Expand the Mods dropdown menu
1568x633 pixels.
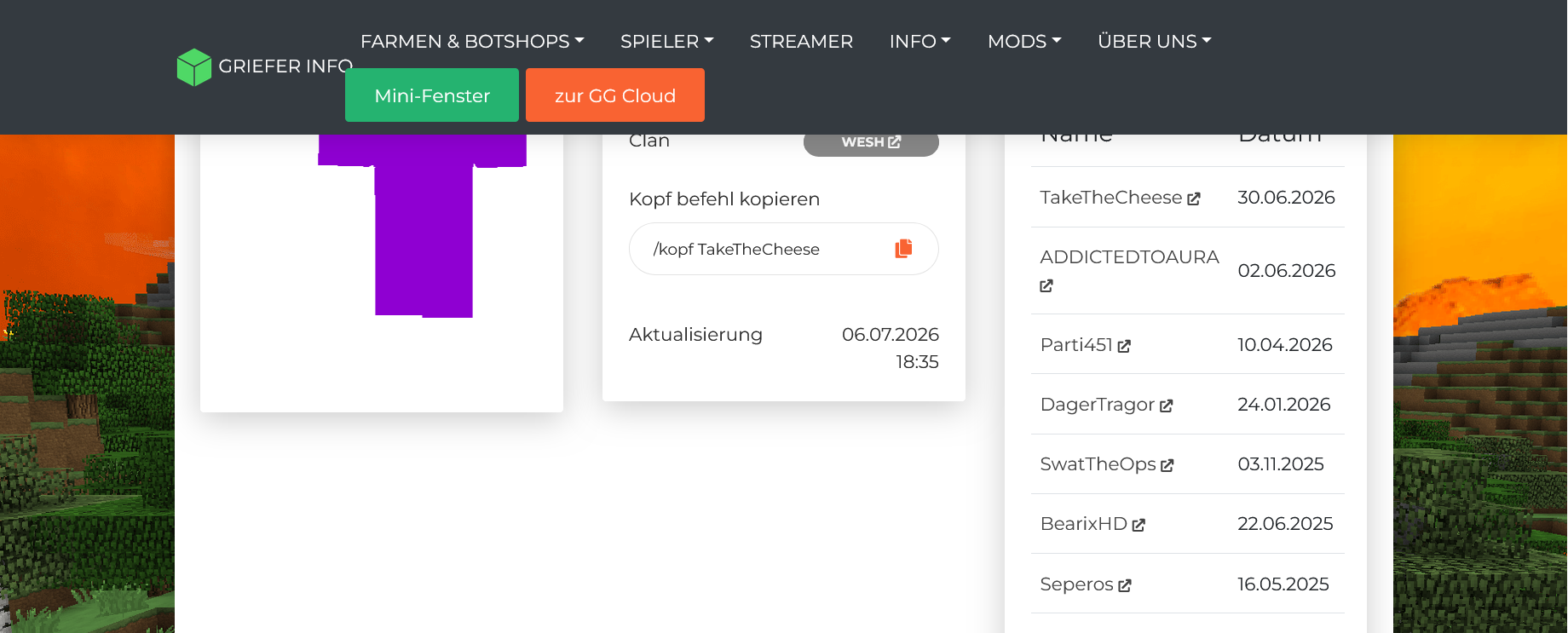1024,41
